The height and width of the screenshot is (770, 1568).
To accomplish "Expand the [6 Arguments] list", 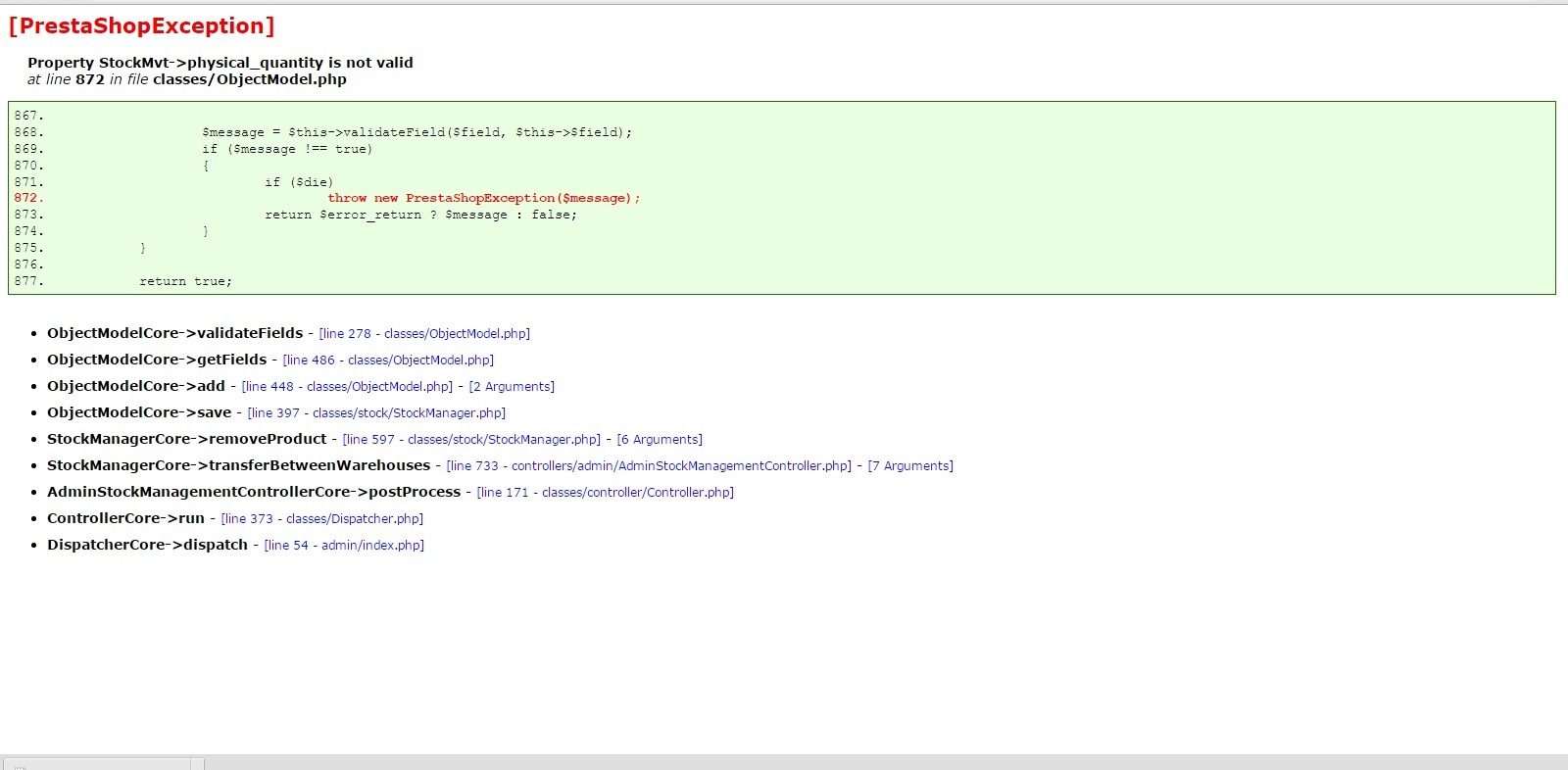I will point(660,440).
